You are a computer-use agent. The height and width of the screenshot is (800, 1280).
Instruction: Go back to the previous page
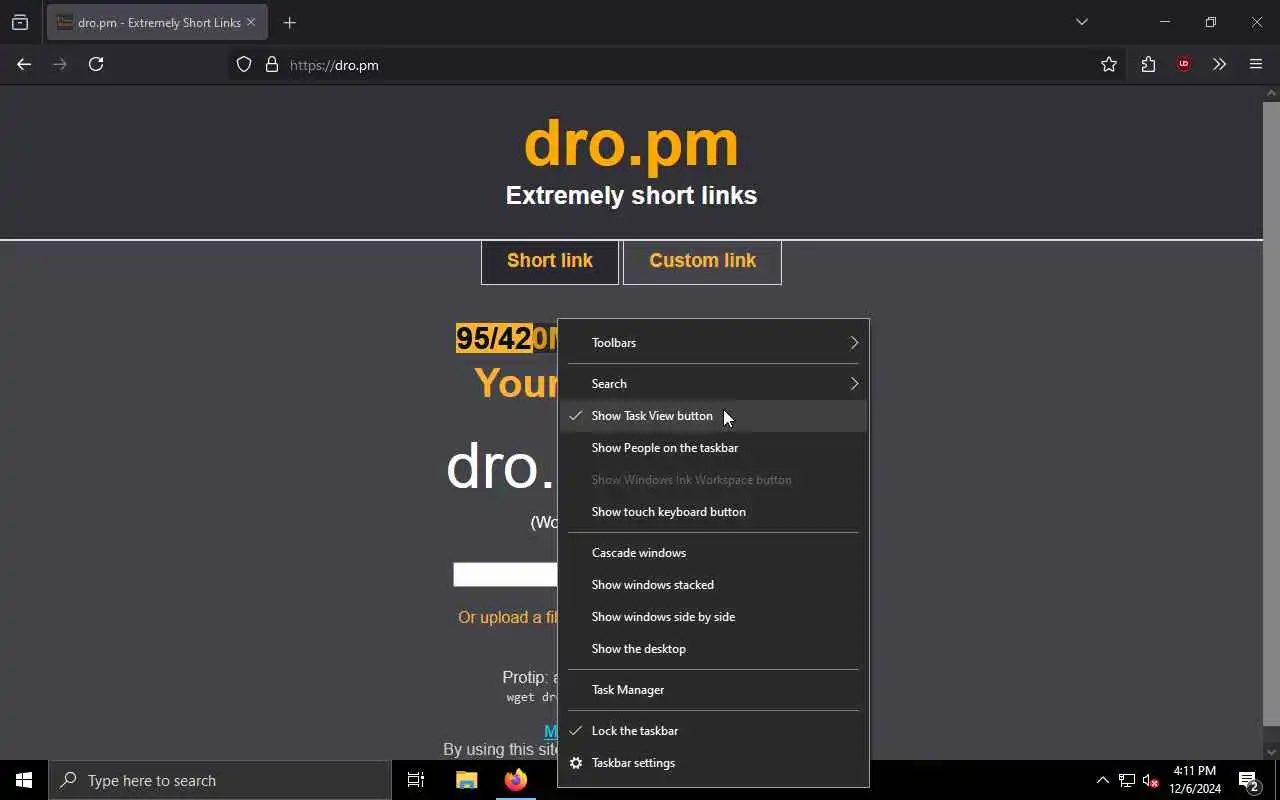(x=24, y=64)
